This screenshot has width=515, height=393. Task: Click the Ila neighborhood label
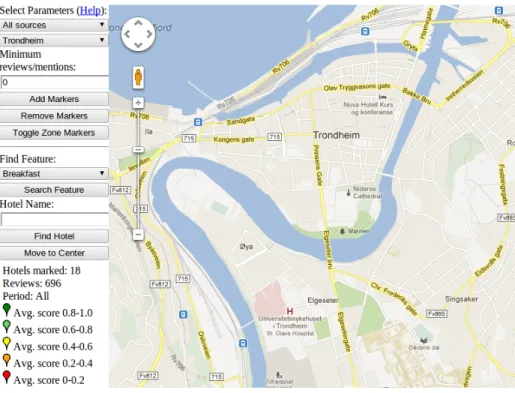[x=149, y=132]
